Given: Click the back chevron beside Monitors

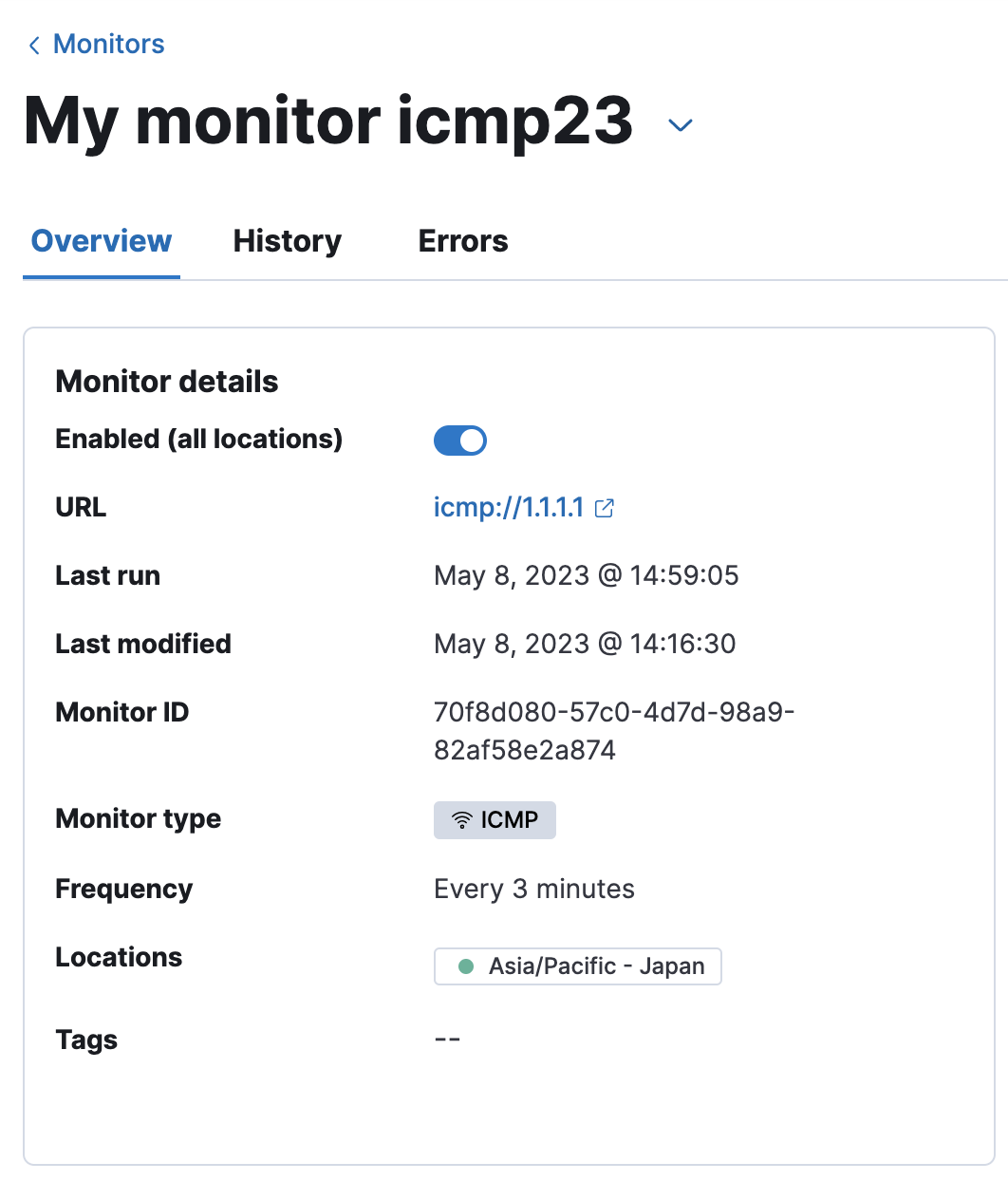Looking at the screenshot, I should tap(34, 45).
